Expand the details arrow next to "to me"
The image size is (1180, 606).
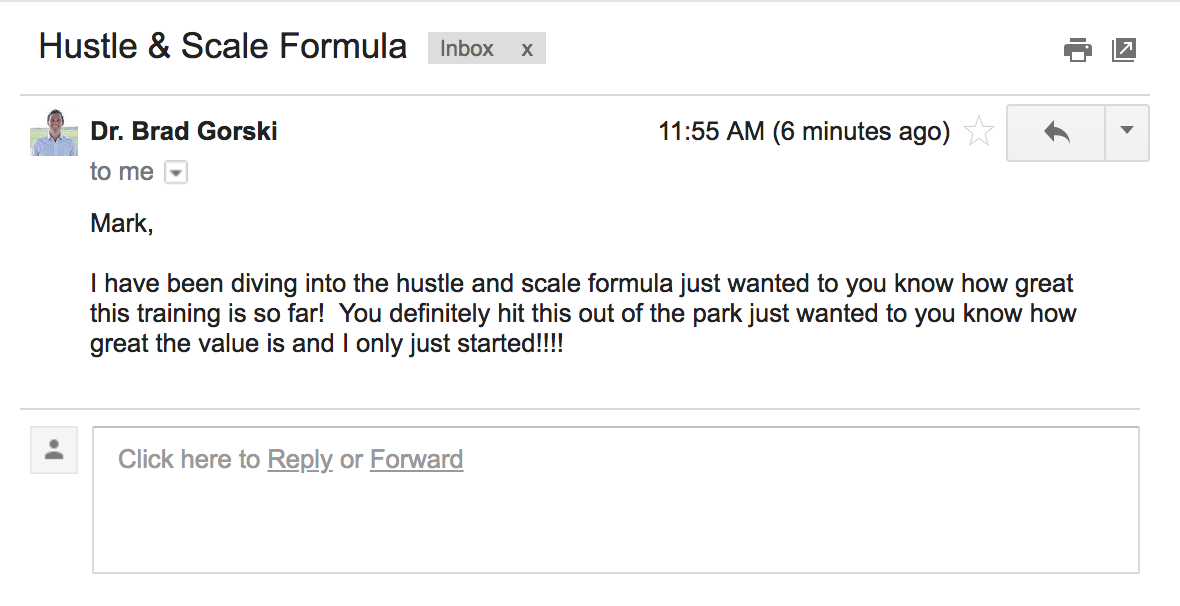pyautogui.click(x=175, y=173)
